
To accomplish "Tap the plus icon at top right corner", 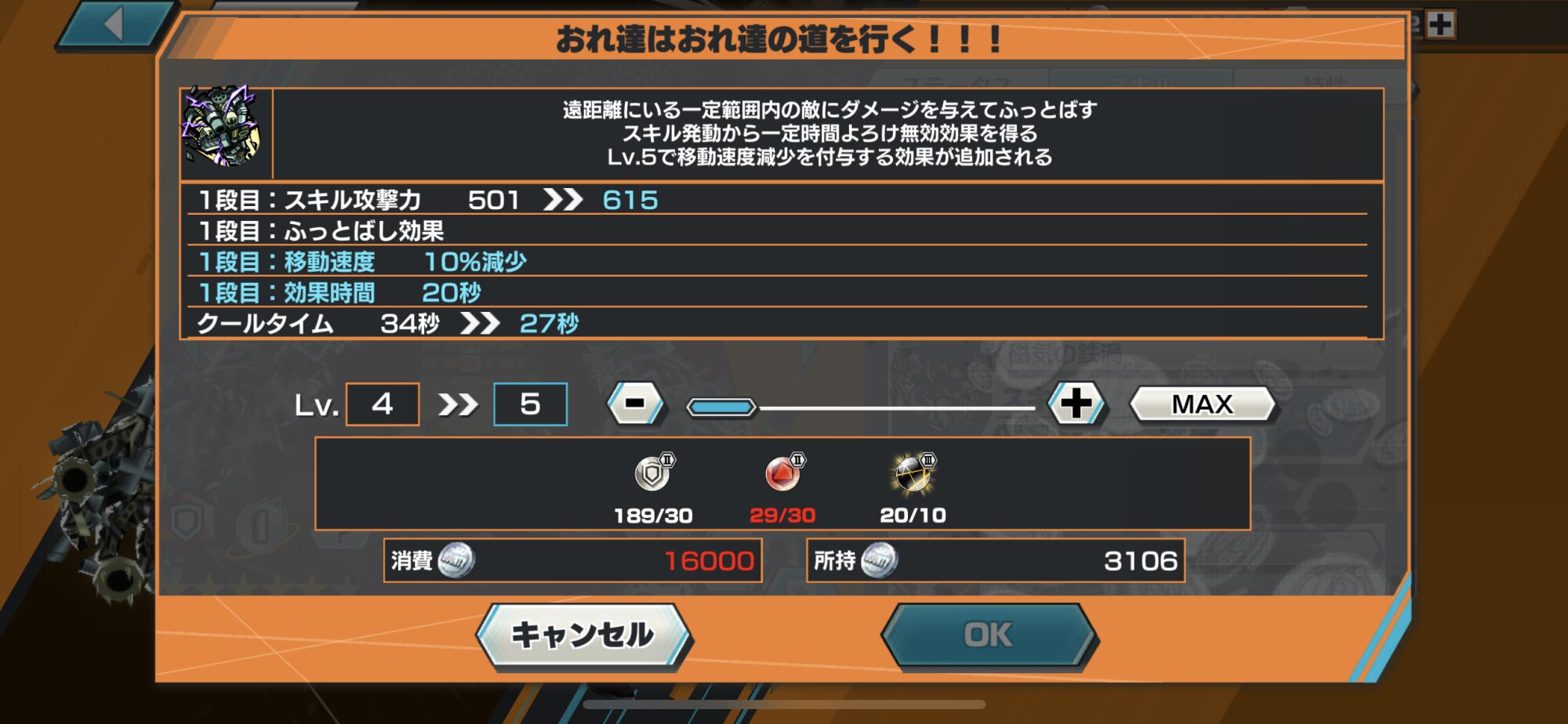I will click(x=1440, y=24).
